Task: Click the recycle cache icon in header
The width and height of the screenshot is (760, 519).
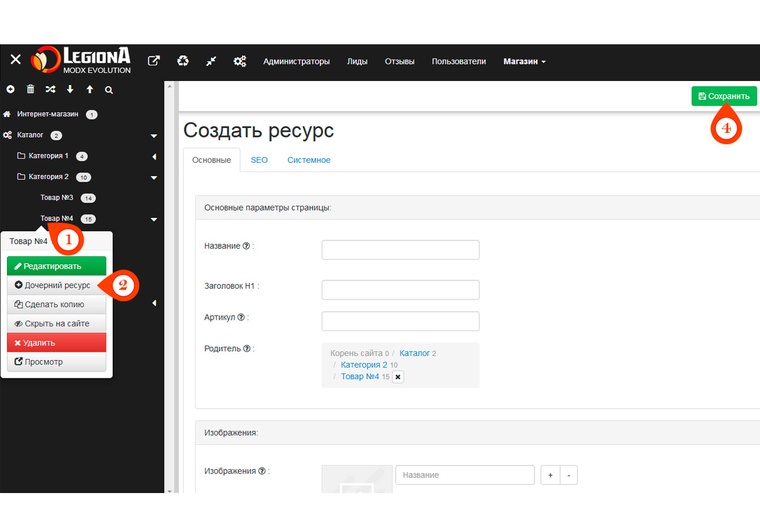Action: [182, 61]
